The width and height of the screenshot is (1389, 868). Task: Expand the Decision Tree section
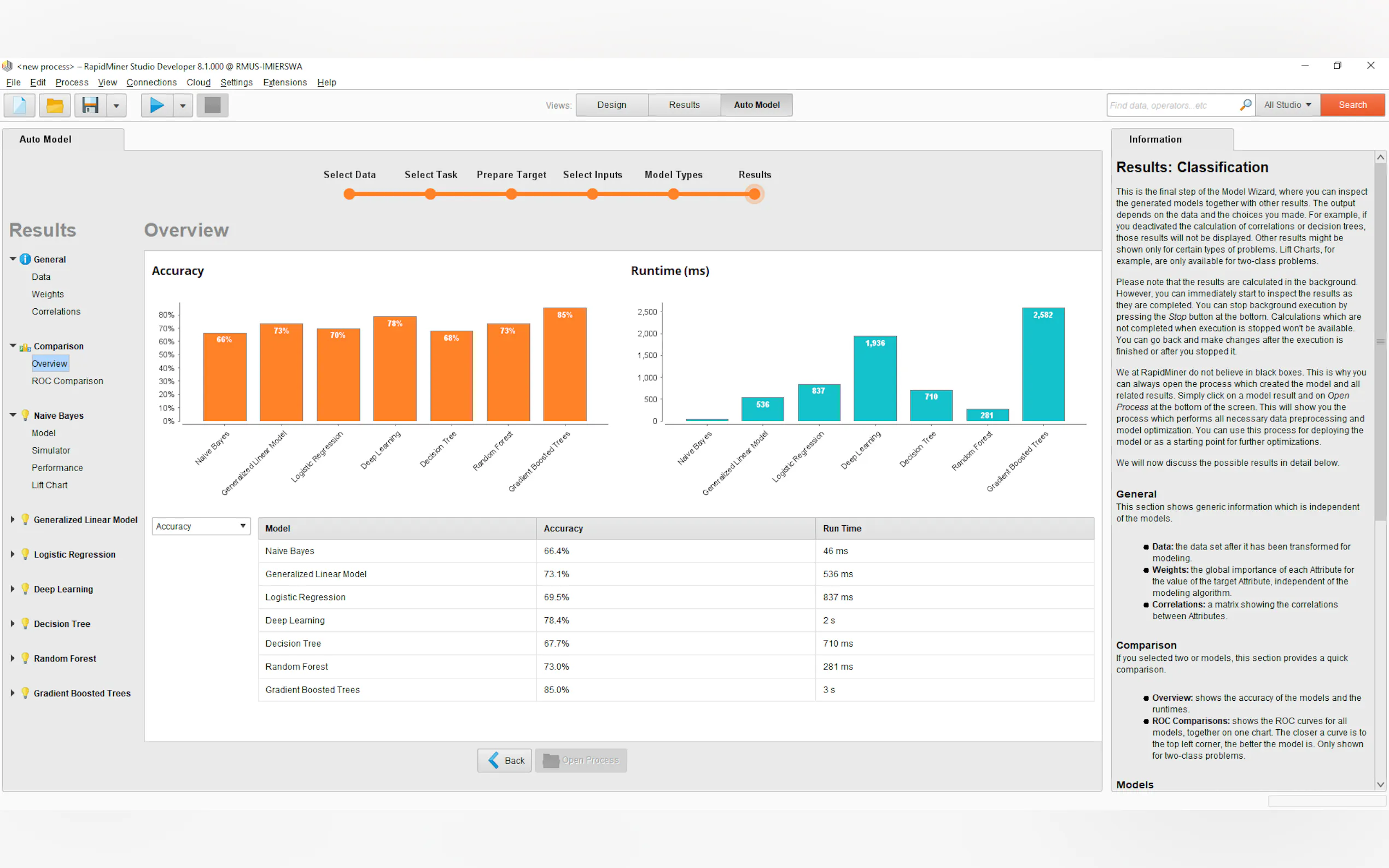[x=13, y=624]
